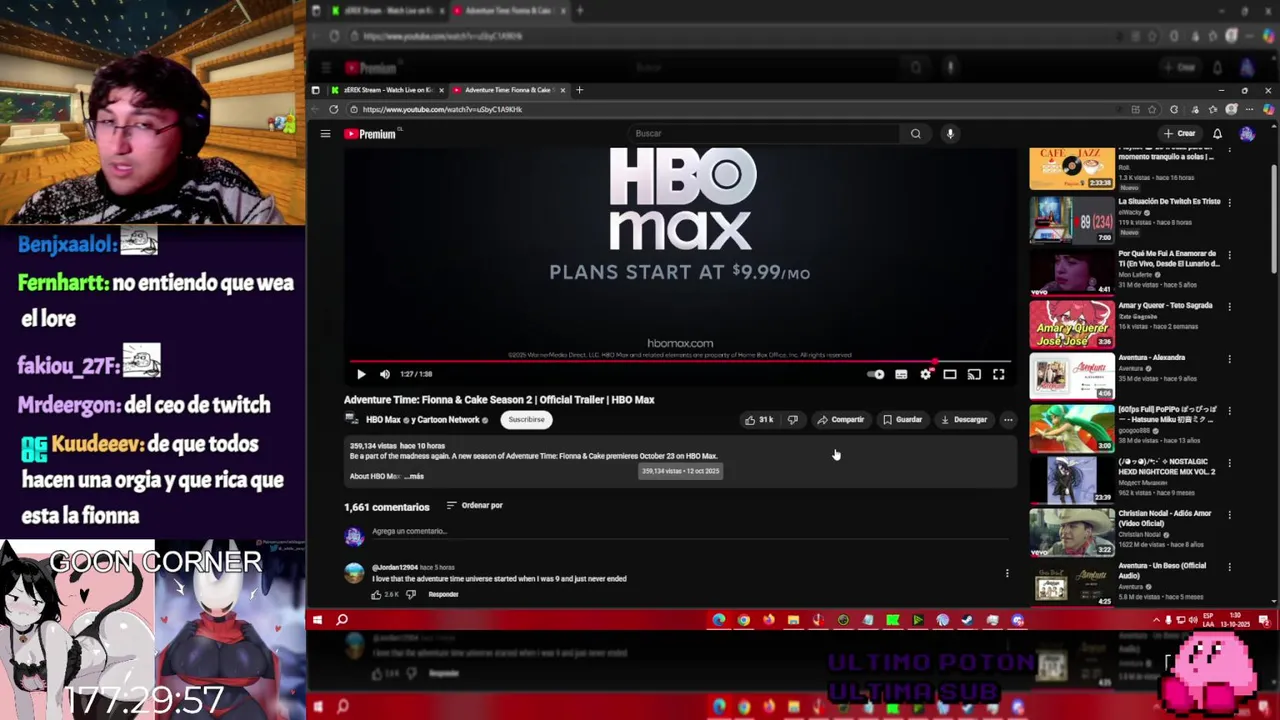Switch to the Kick Stream browser tab

pyautogui.click(x=388, y=90)
